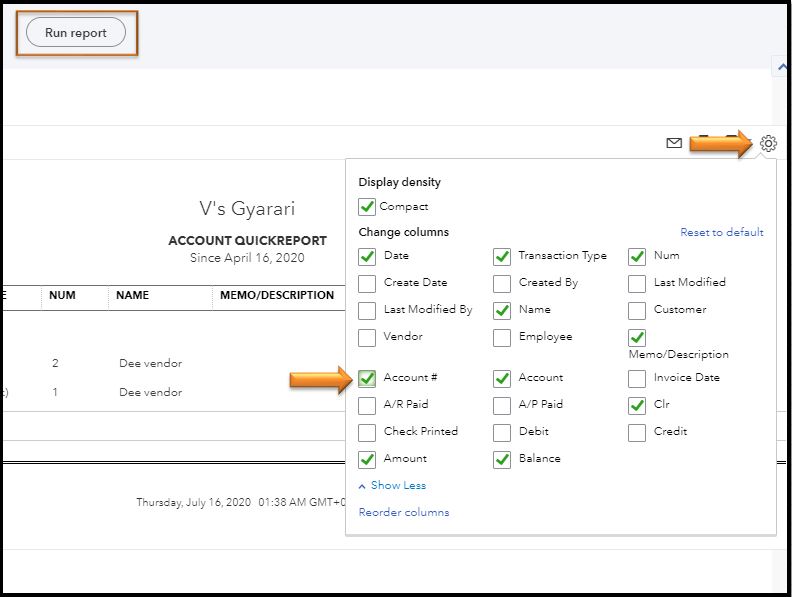792x597 pixels.
Task: Click the Reset to default link
Action: 721,232
